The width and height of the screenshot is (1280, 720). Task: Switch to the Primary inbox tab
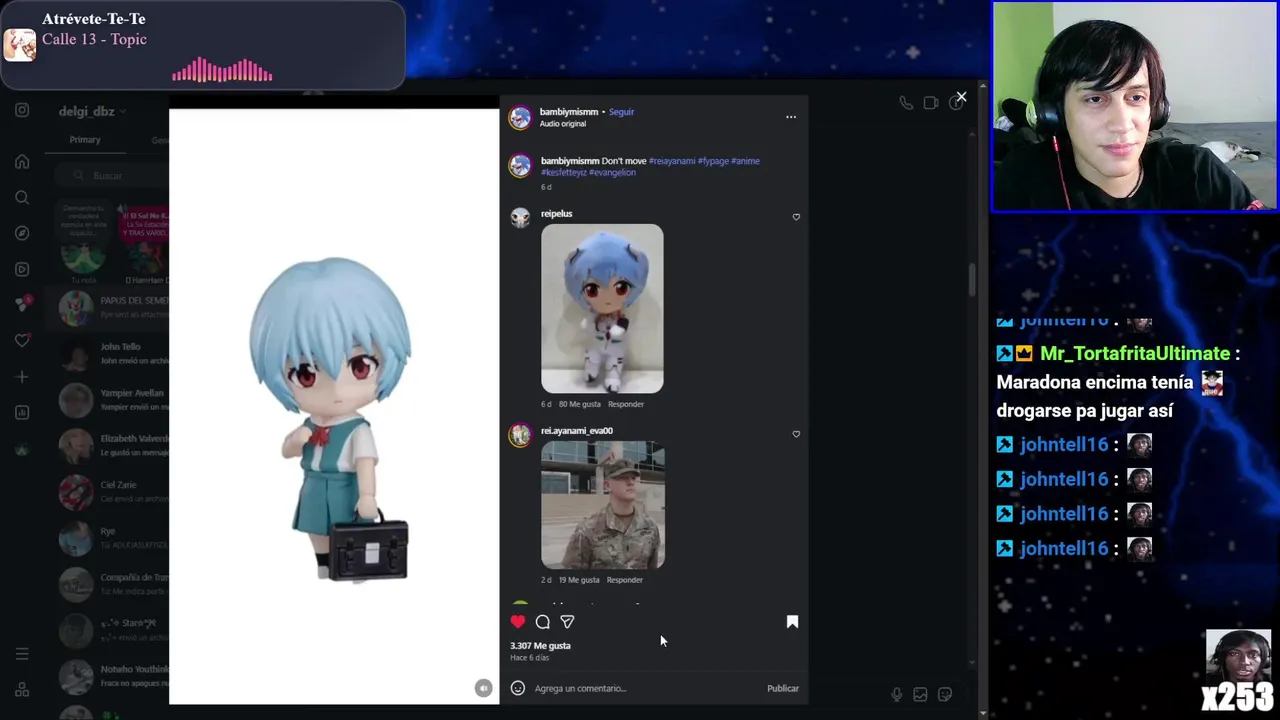[85, 140]
